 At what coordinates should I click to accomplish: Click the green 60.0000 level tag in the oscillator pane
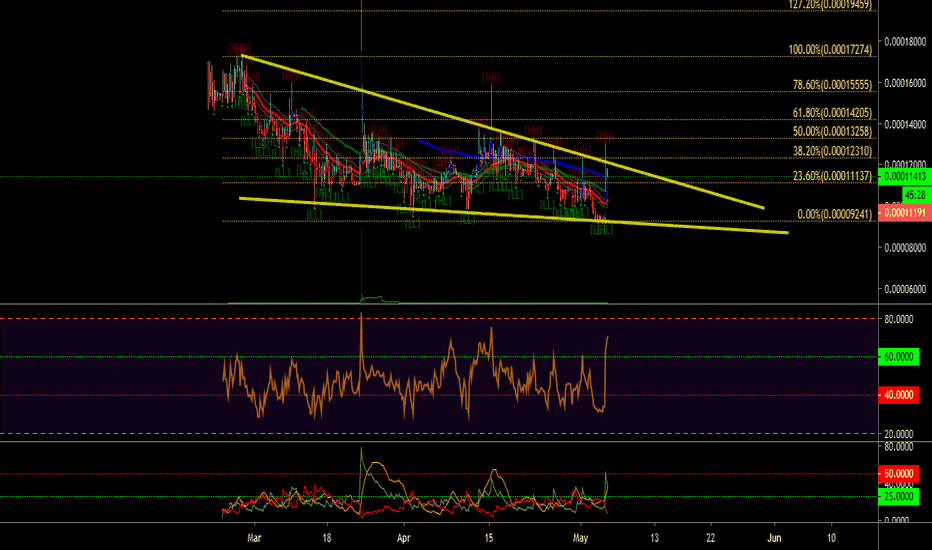(898, 357)
